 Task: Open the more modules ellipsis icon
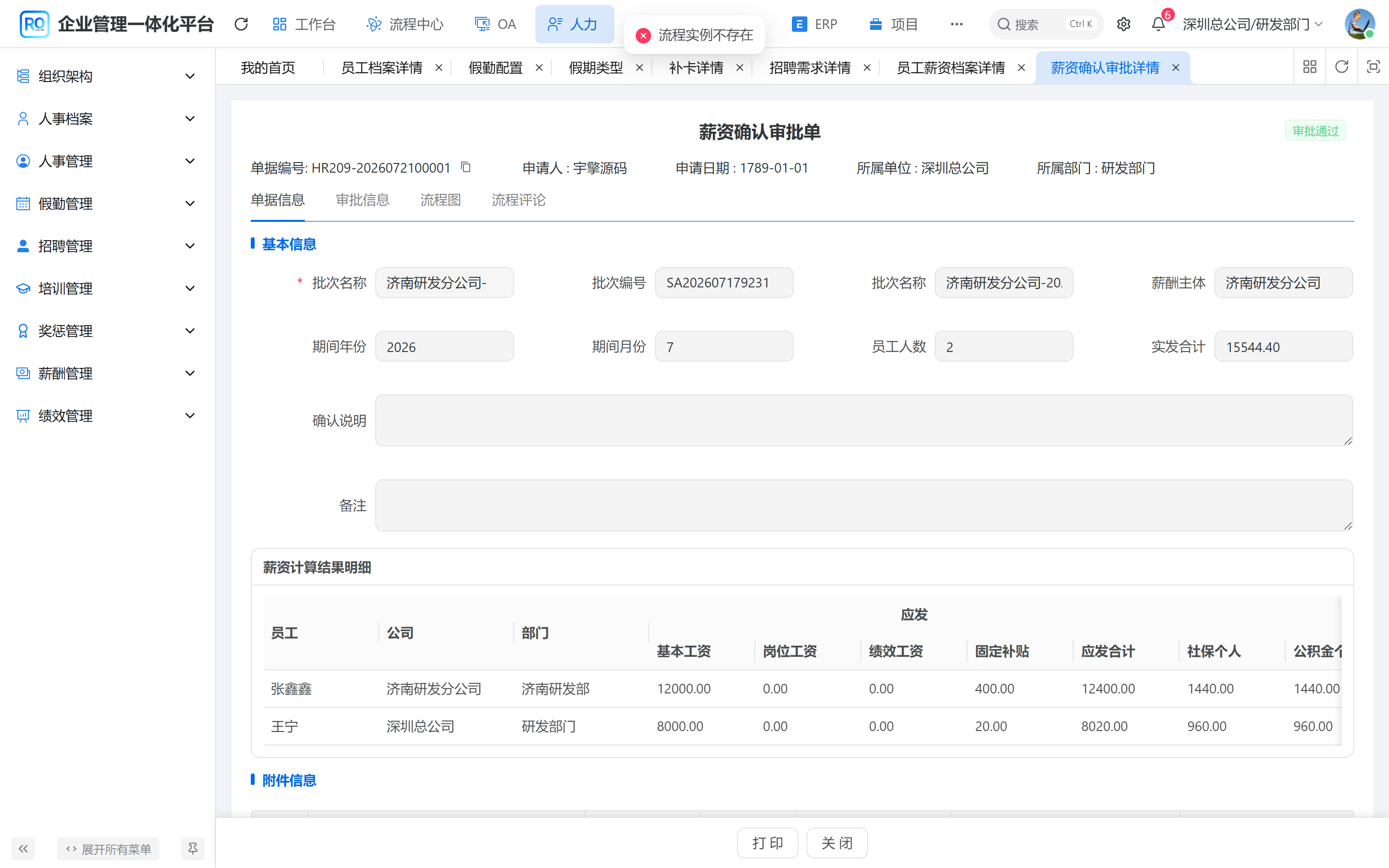coord(956,24)
